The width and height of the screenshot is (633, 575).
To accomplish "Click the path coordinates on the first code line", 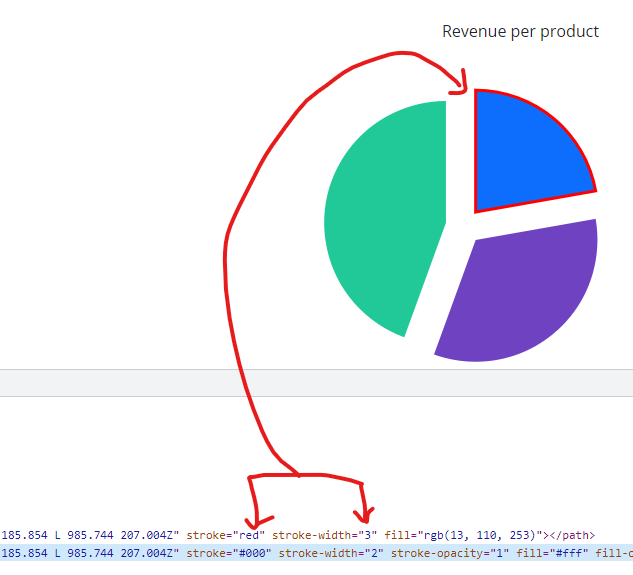I will 90,534.
